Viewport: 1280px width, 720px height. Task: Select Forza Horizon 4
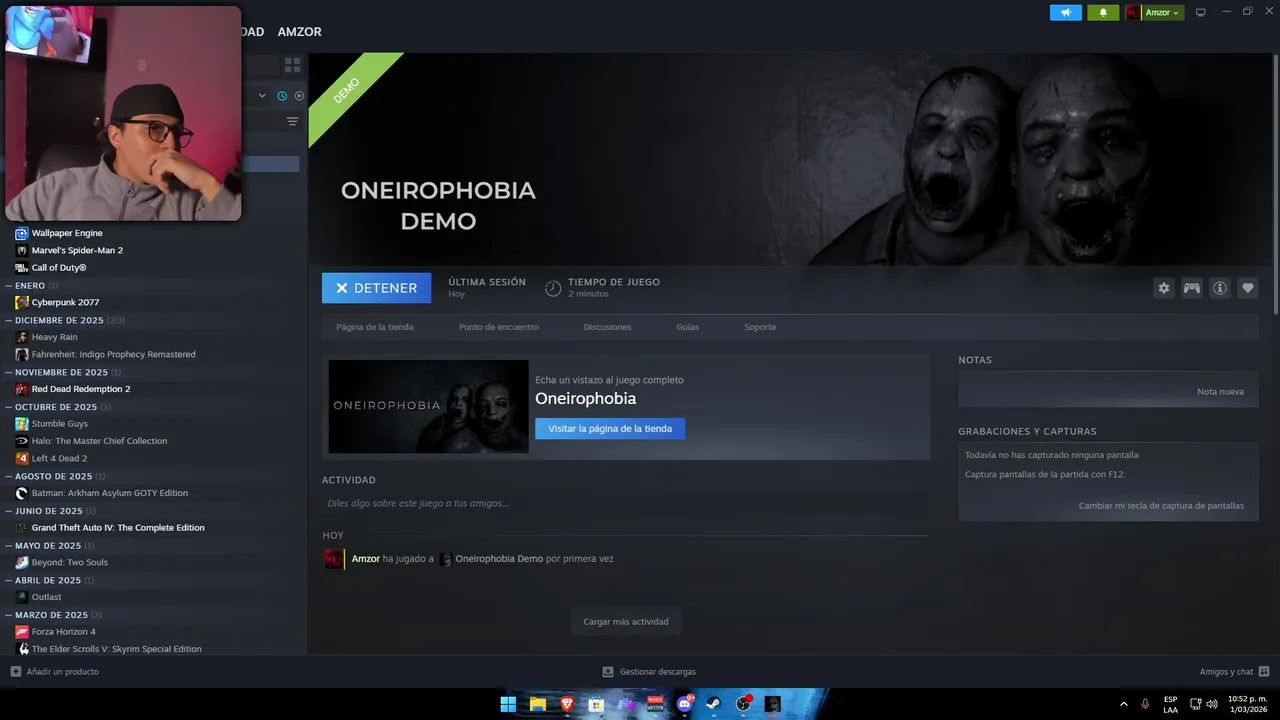point(64,632)
